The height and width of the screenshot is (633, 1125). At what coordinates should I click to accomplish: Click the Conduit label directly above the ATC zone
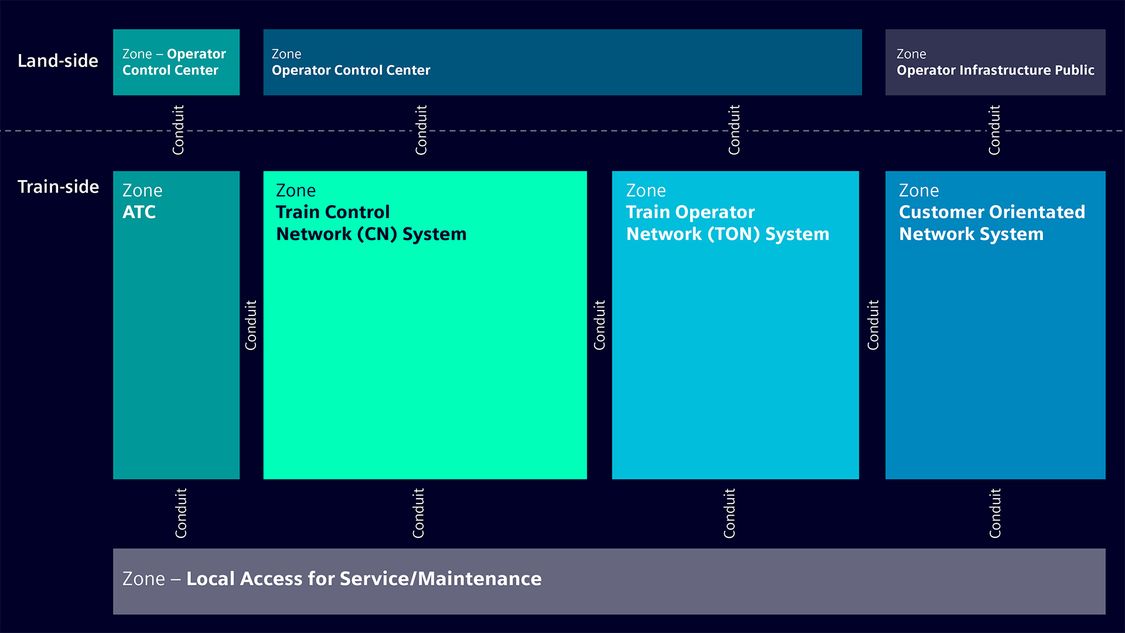179,130
